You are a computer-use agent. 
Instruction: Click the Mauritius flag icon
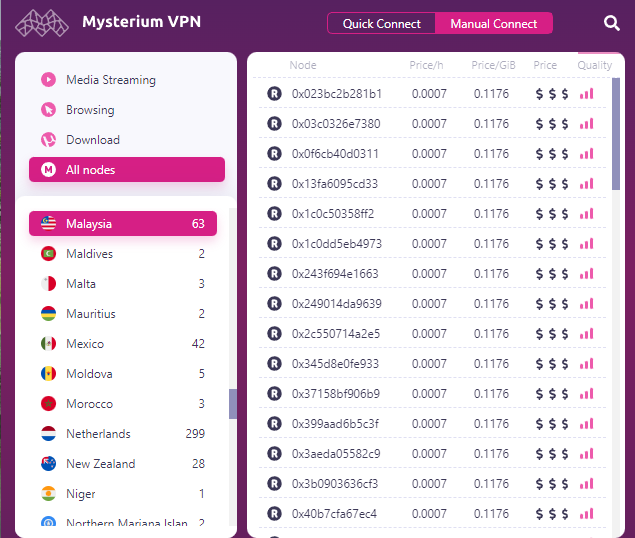point(49,314)
